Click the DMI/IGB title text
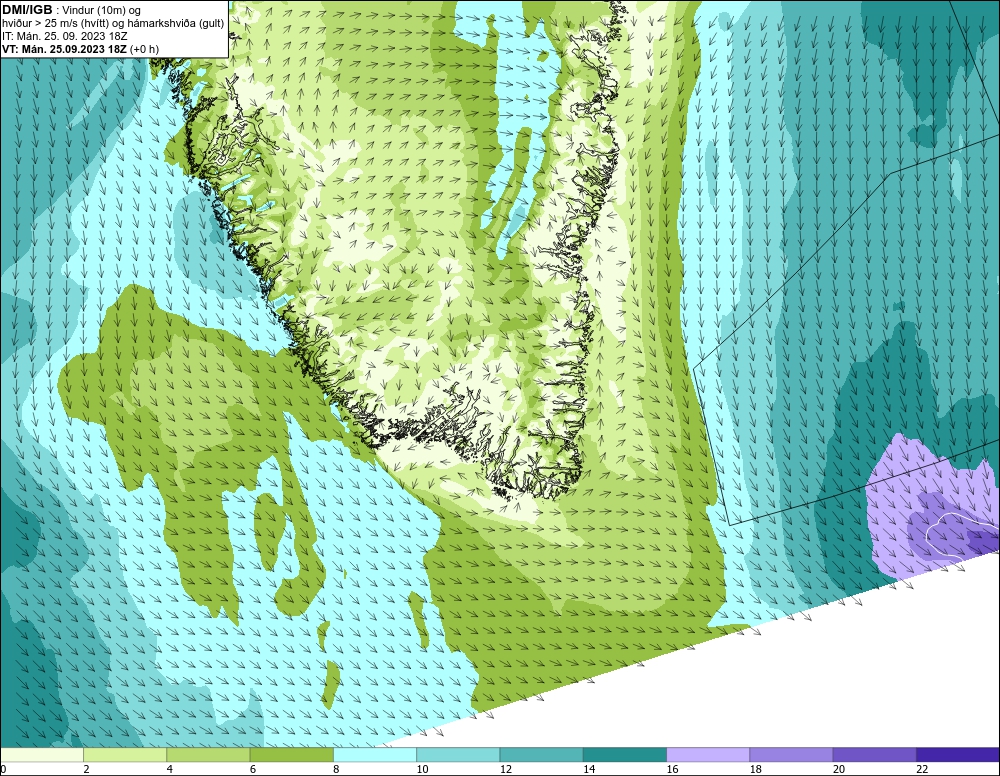The width and height of the screenshot is (1000, 776). coord(27,10)
